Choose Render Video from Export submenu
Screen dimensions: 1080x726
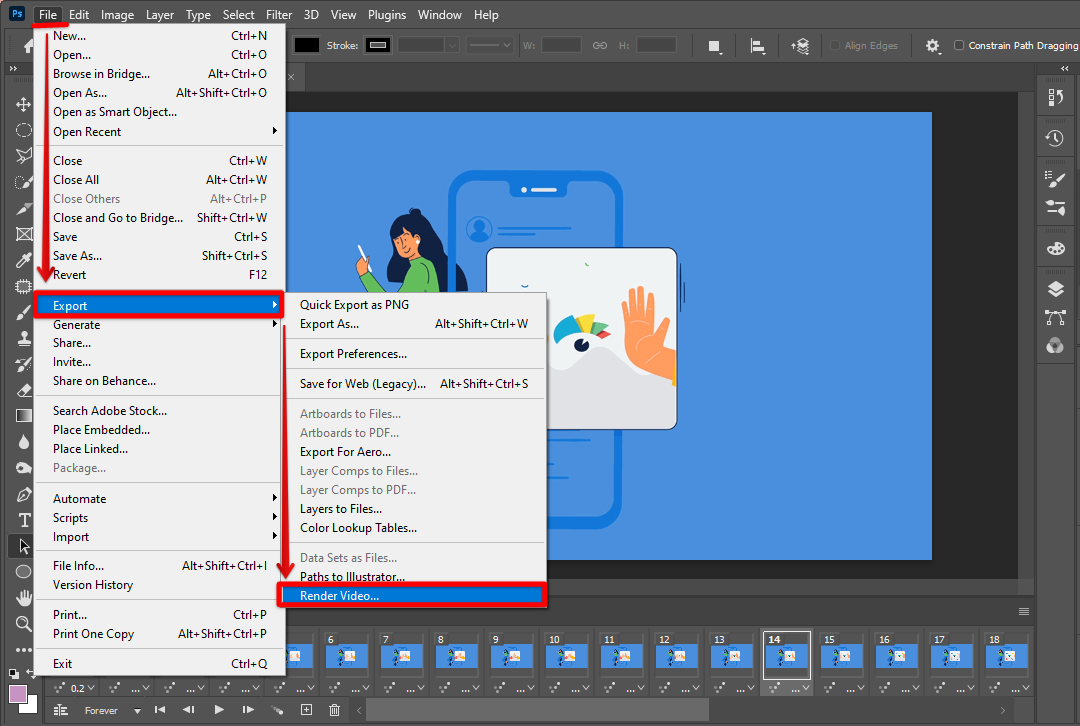pos(340,596)
